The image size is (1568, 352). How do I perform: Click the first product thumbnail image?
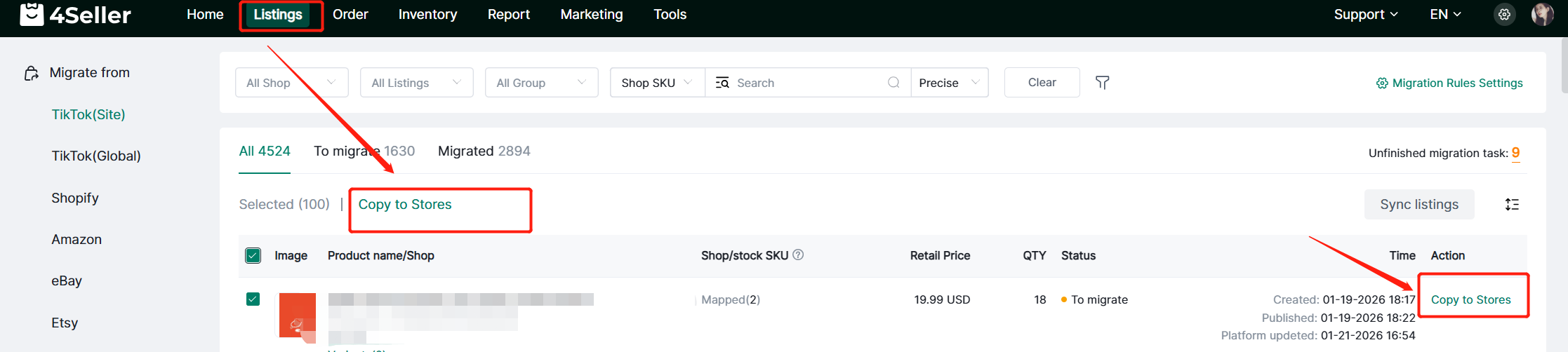click(x=298, y=316)
